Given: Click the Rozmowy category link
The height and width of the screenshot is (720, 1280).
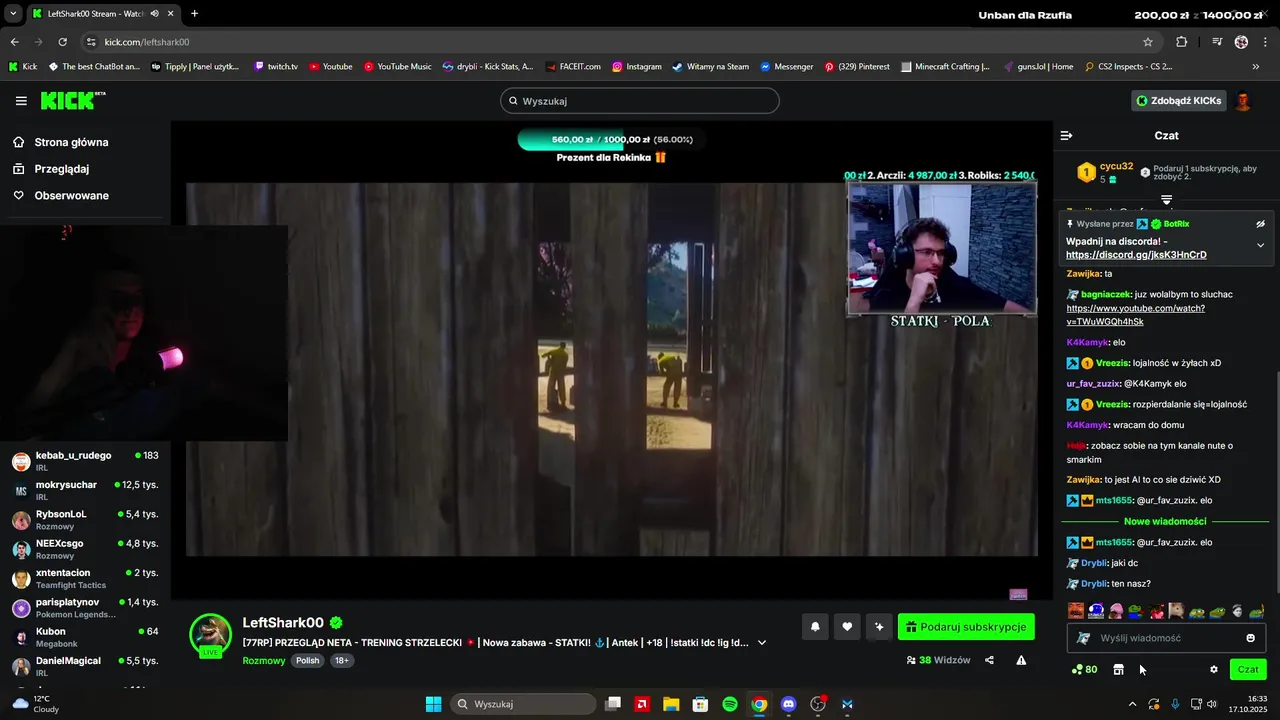Looking at the screenshot, I should click(x=264, y=661).
